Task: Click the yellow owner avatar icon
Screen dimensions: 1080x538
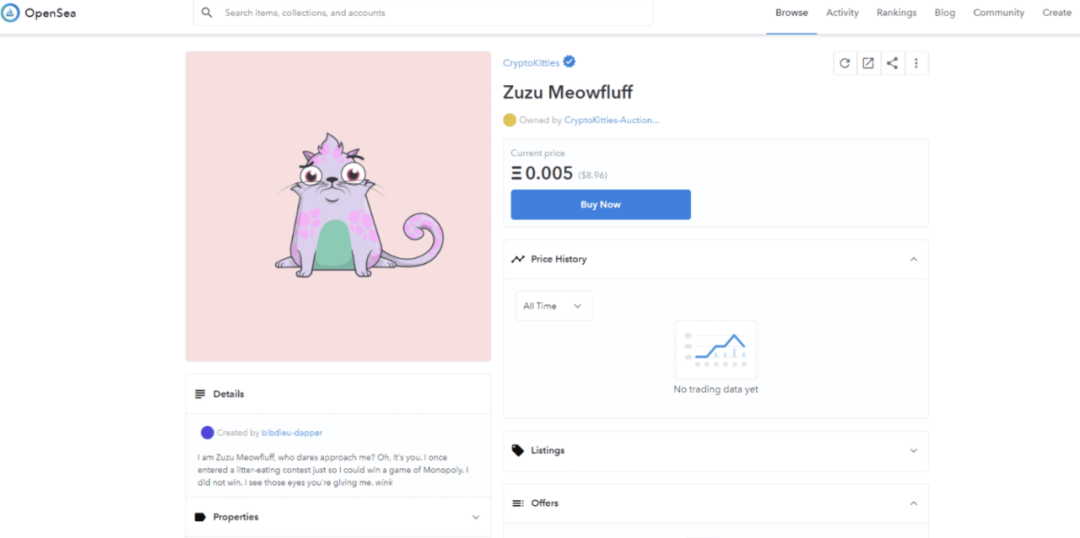Action: (x=510, y=120)
